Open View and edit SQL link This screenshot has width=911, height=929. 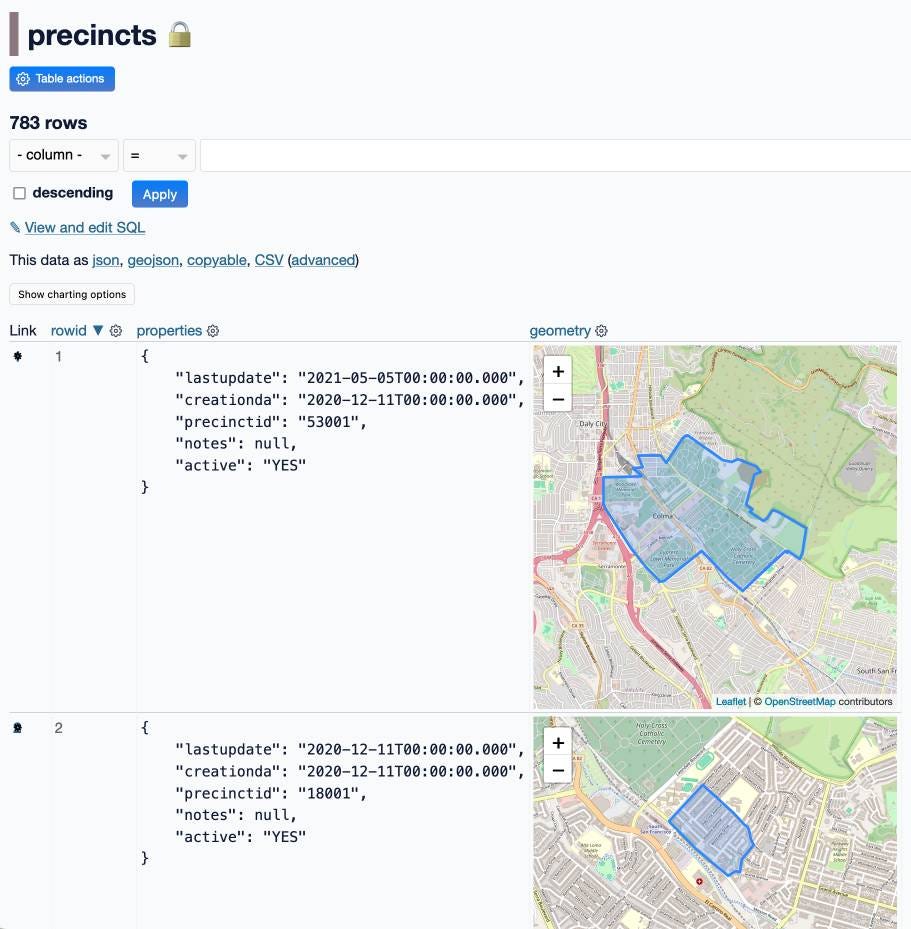(85, 228)
